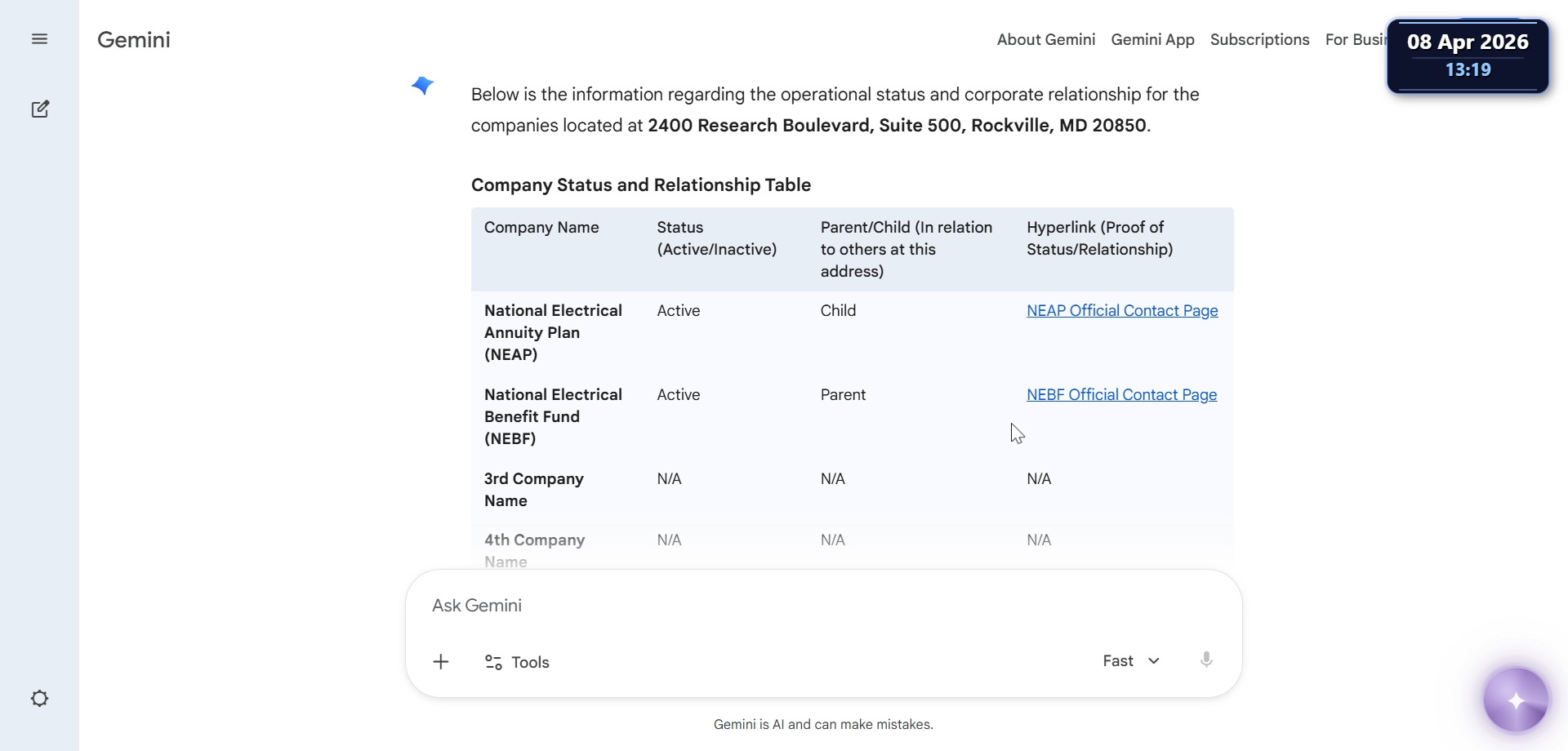The height and width of the screenshot is (751, 1568).
Task: Click the date and time widget
Action: tap(1468, 56)
